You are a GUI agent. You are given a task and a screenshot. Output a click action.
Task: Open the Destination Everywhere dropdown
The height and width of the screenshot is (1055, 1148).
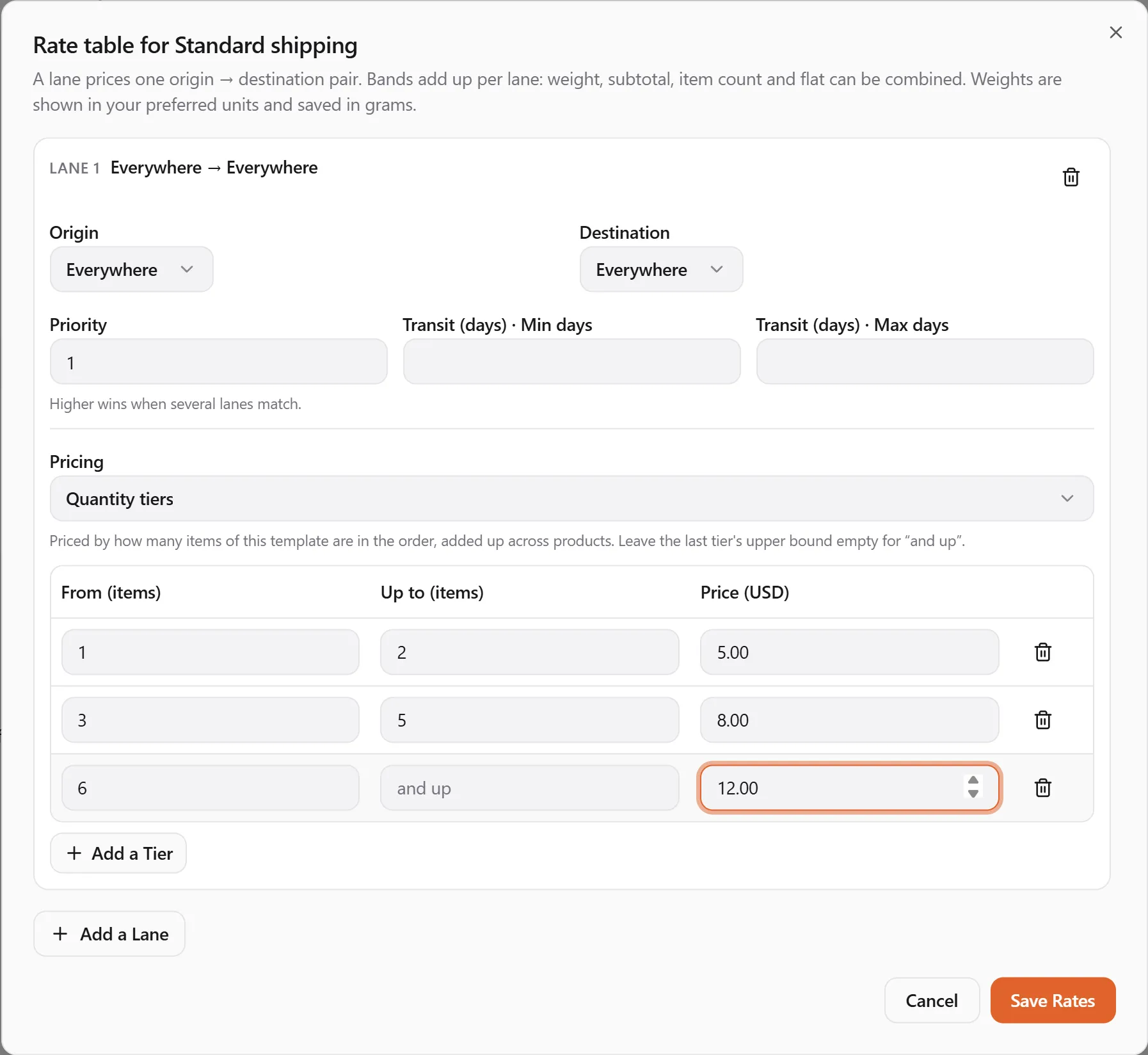coord(661,270)
